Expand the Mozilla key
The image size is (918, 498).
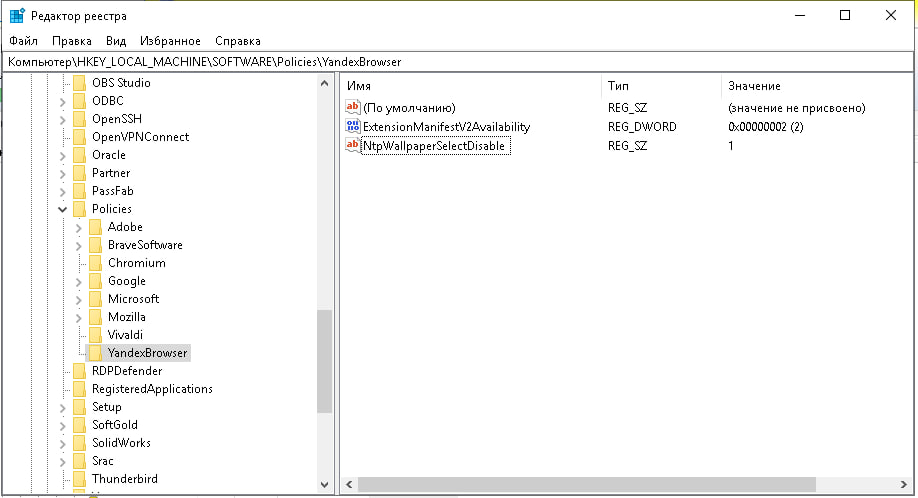tap(78, 318)
